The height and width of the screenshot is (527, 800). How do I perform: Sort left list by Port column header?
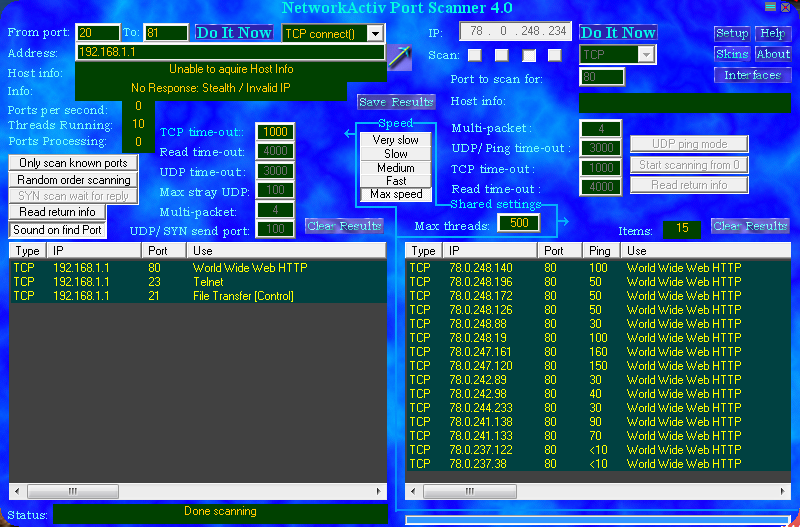(x=163, y=250)
